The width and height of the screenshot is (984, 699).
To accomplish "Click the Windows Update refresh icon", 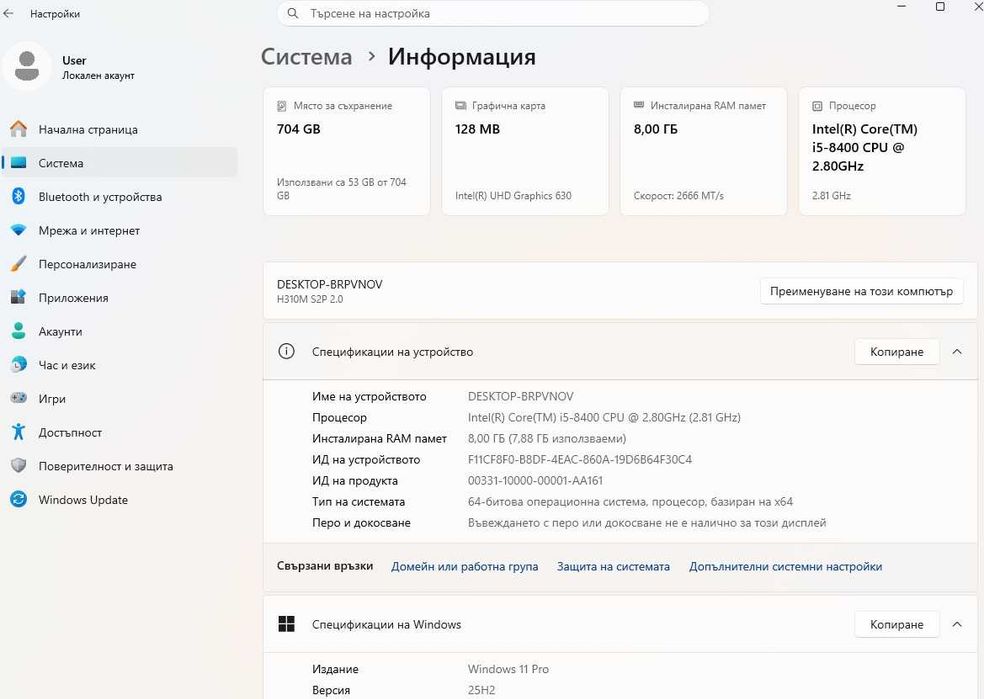I will point(19,499).
